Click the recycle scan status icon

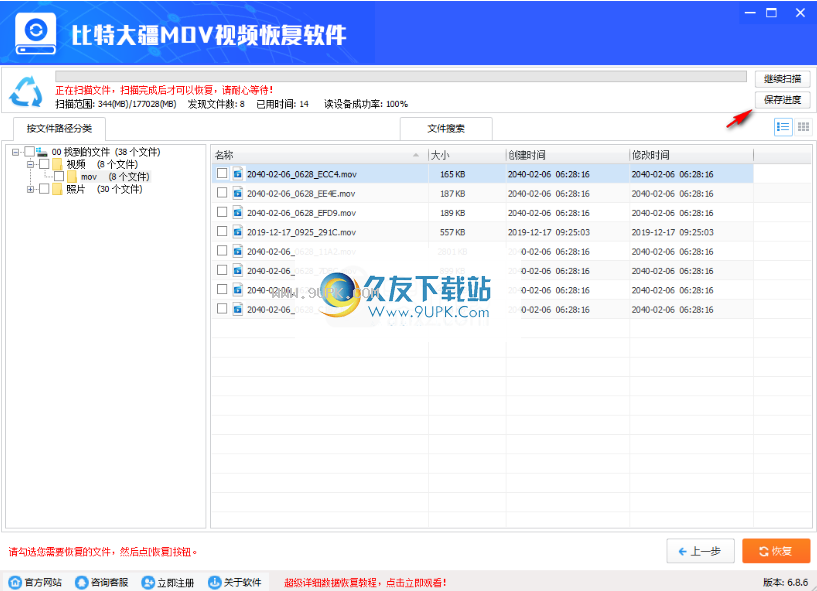pyautogui.click(x=26, y=91)
